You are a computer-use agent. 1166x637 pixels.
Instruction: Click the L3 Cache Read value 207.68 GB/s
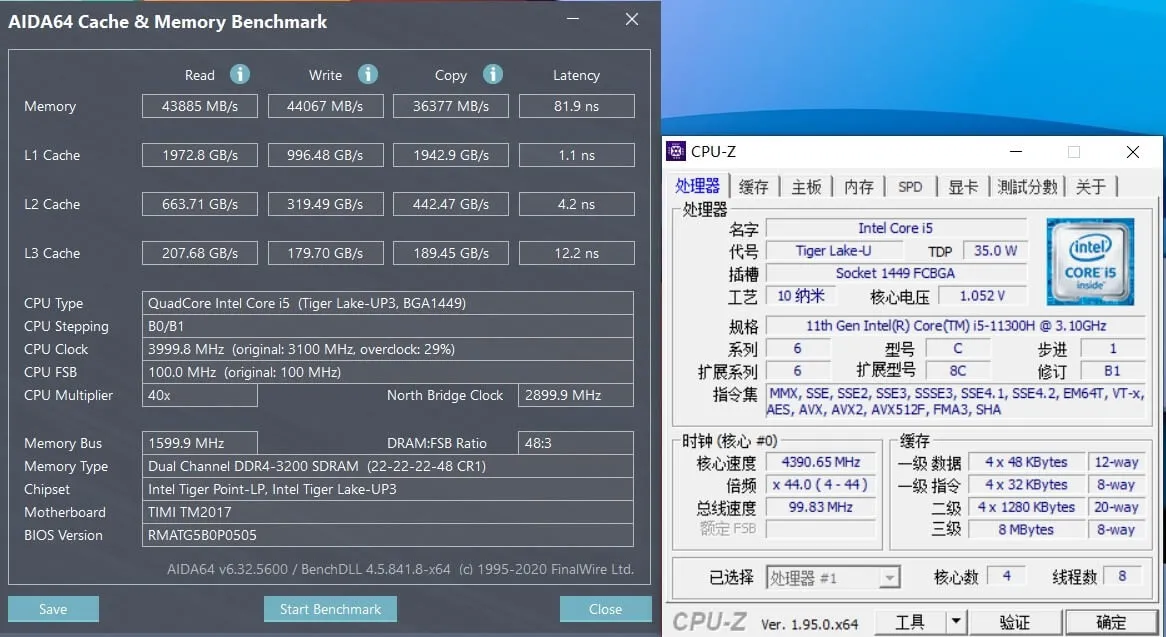[x=200, y=253]
